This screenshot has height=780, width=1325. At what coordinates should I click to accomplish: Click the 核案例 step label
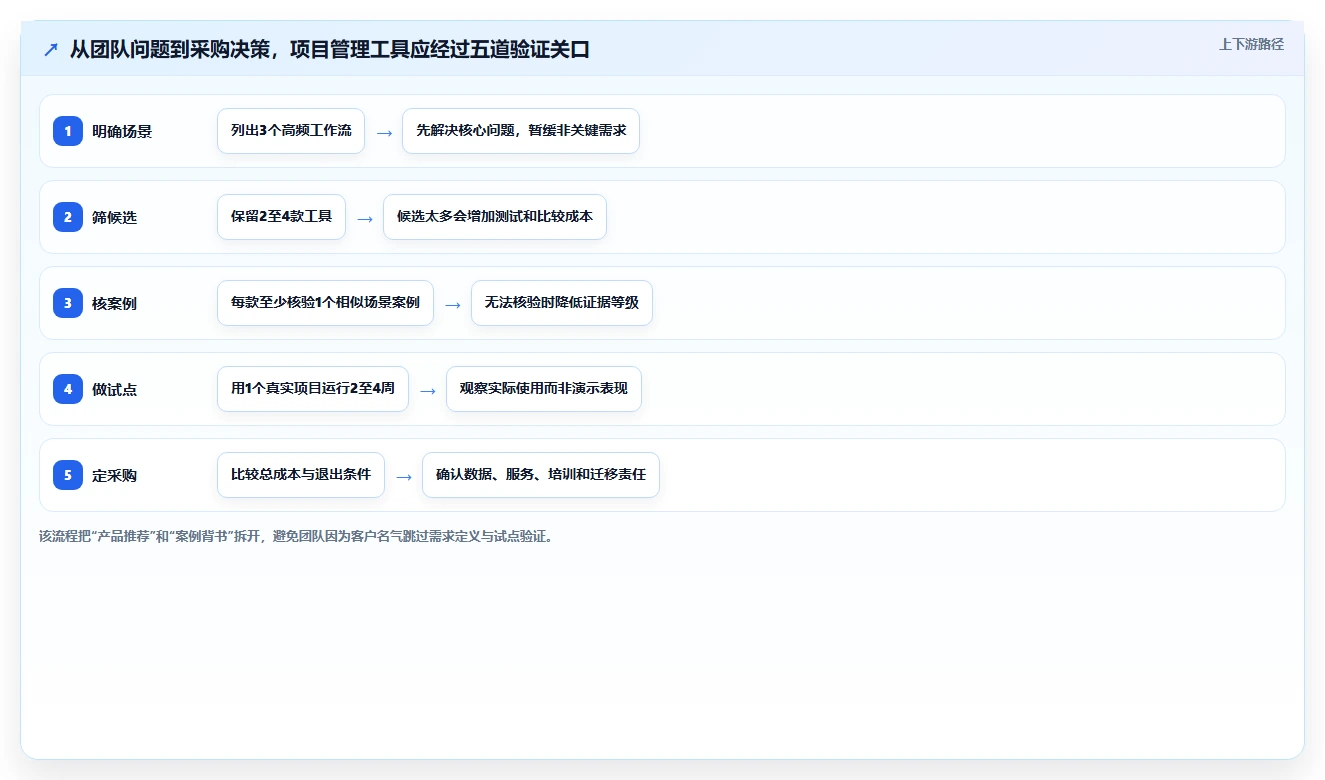coord(114,303)
